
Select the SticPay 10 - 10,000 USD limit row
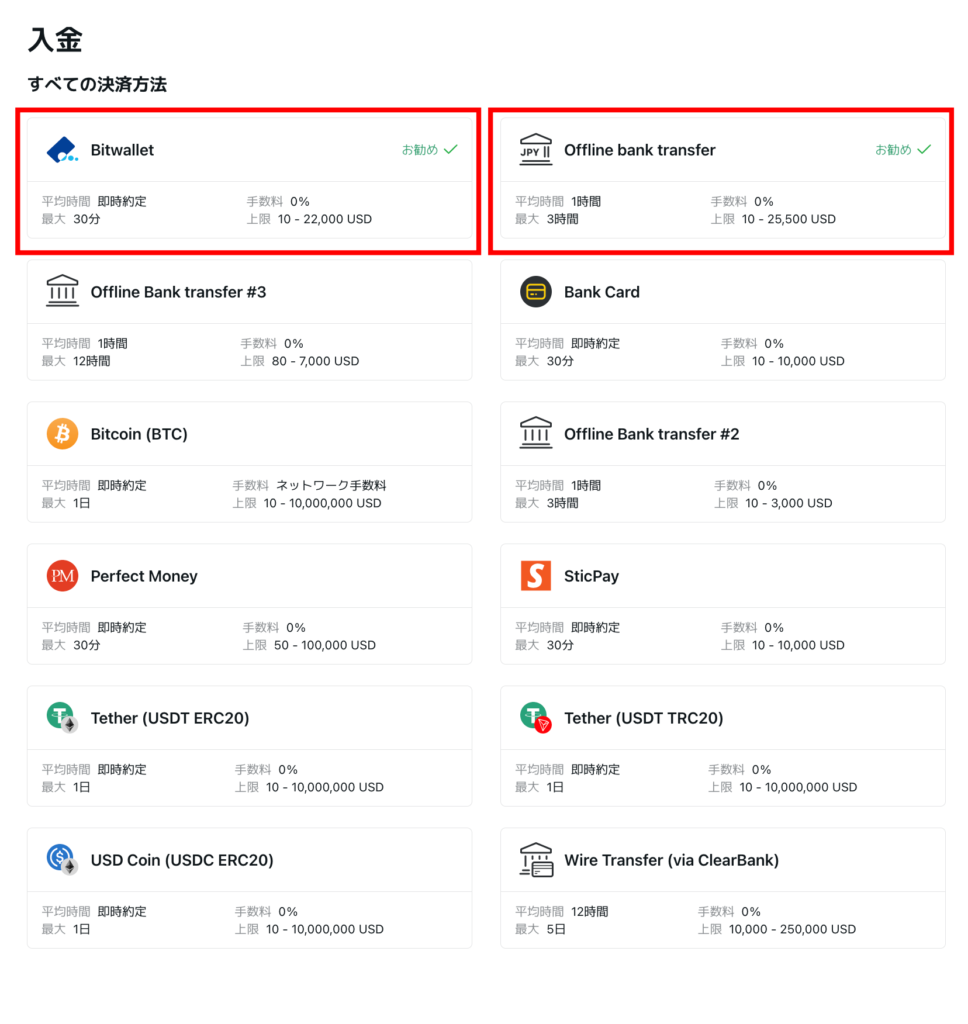(782, 645)
